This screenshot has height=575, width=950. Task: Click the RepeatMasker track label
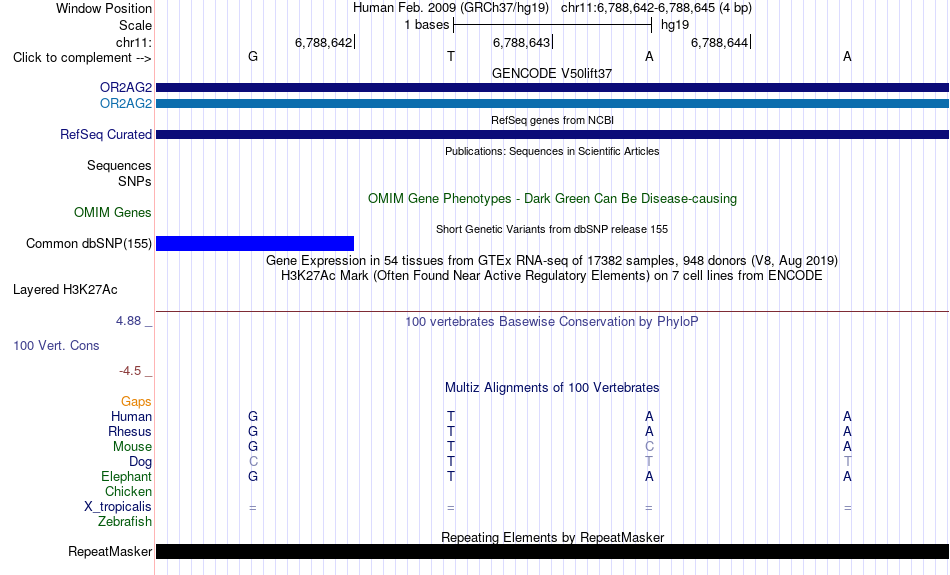pos(110,551)
